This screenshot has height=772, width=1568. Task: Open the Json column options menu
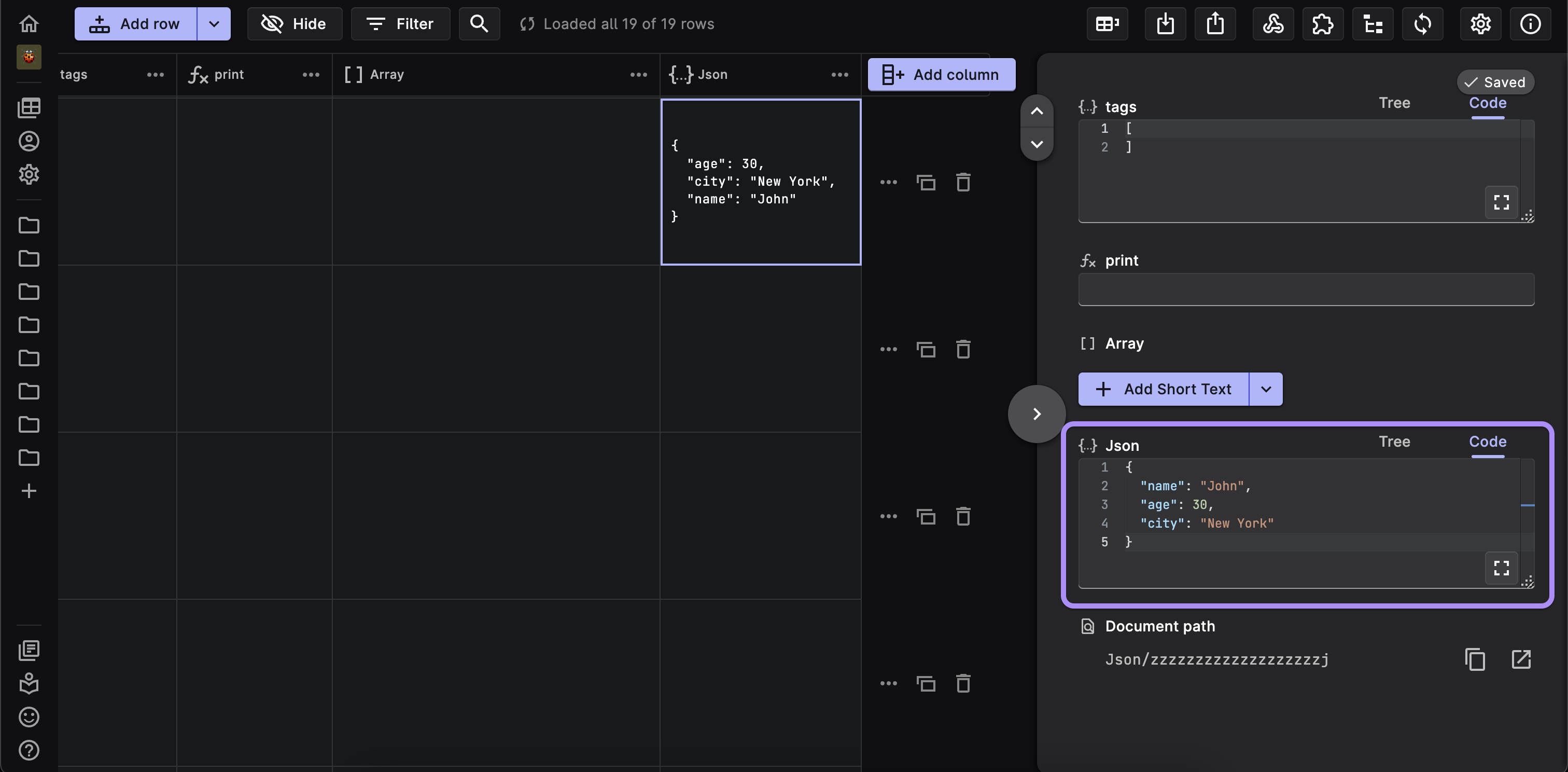[x=839, y=74]
